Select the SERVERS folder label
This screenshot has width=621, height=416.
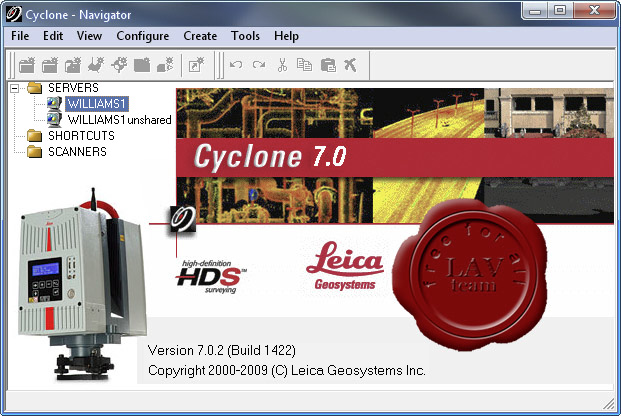click(x=73, y=88)
